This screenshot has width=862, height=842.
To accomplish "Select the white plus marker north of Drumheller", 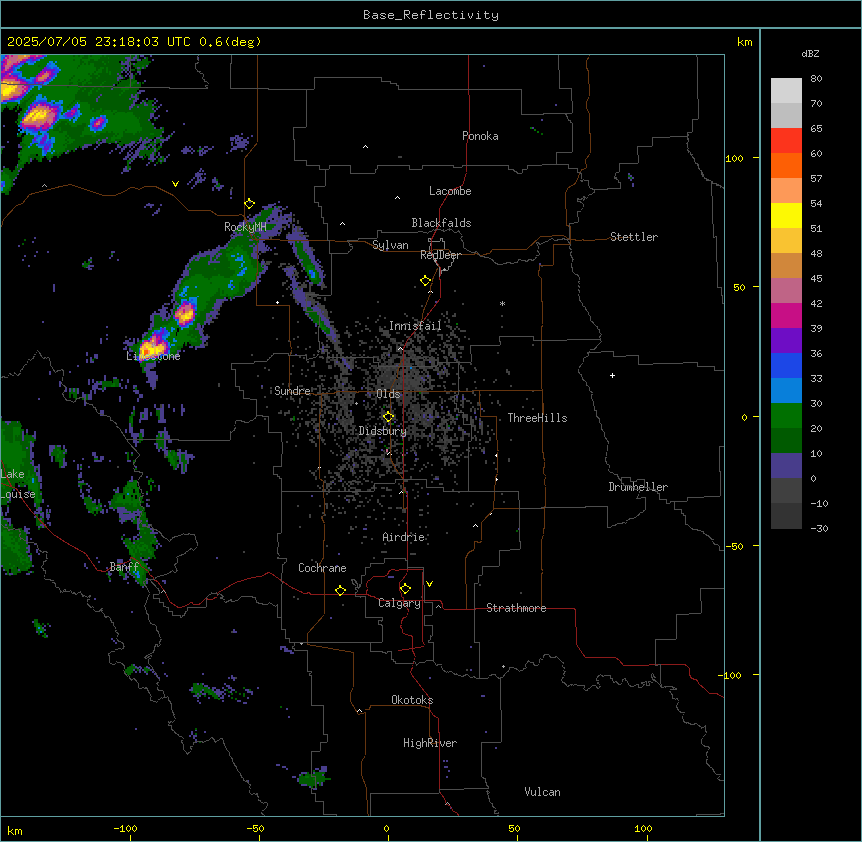I will coord(612,375).
